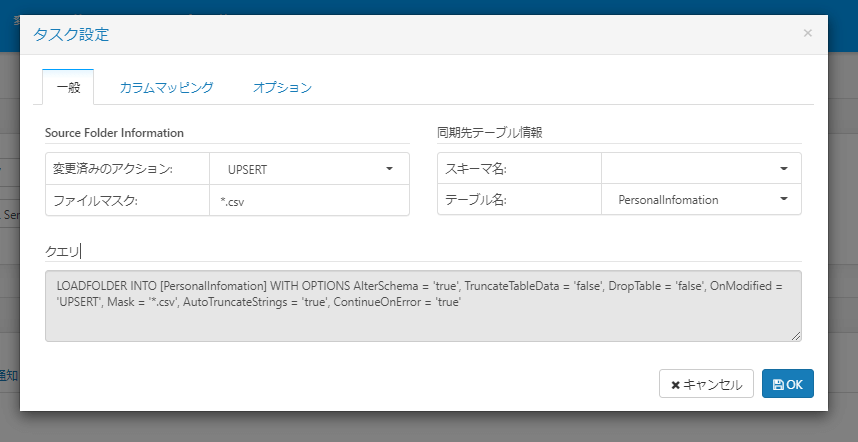The width and height of the screenshot is (858, 442).
Task: Expand the テーブル名 PersonalInfomation dropdown
Action: pyautogui.click(x=702, y=199)
